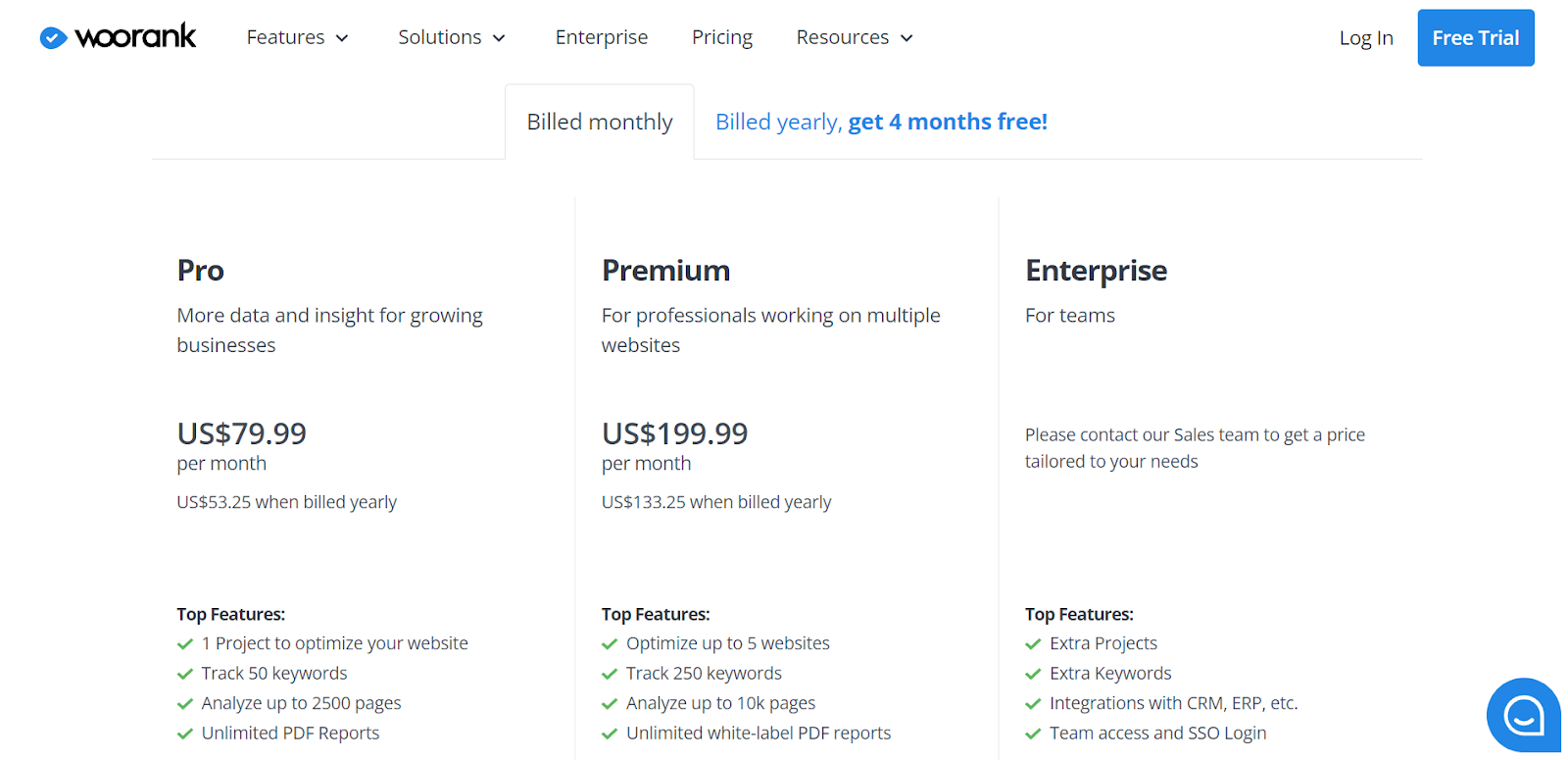This screenshot has height=760, width=1568.
Task: Click the Pro plan heading
Action: coord(201,271)
